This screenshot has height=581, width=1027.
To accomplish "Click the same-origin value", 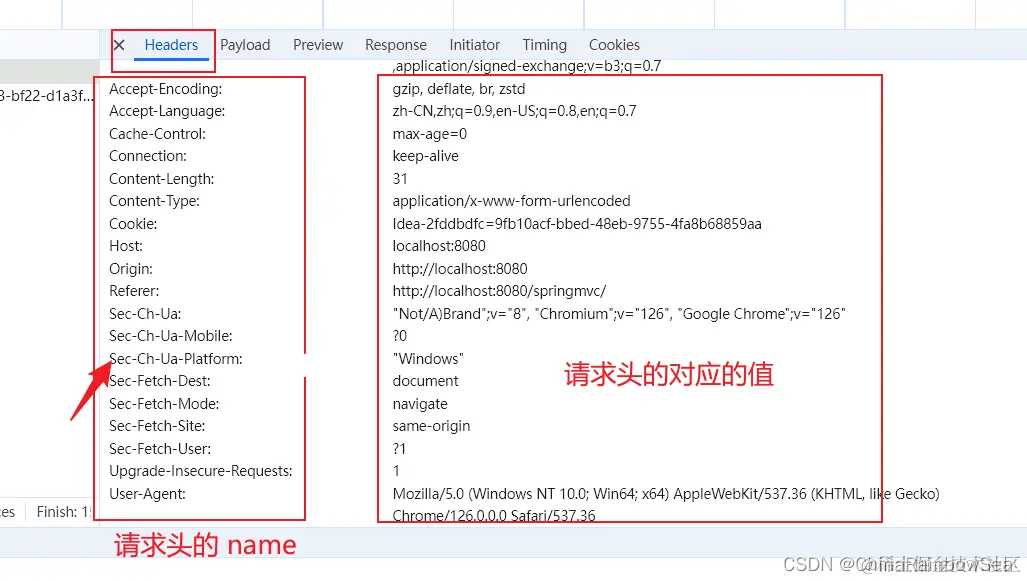I will click(431, 426).
